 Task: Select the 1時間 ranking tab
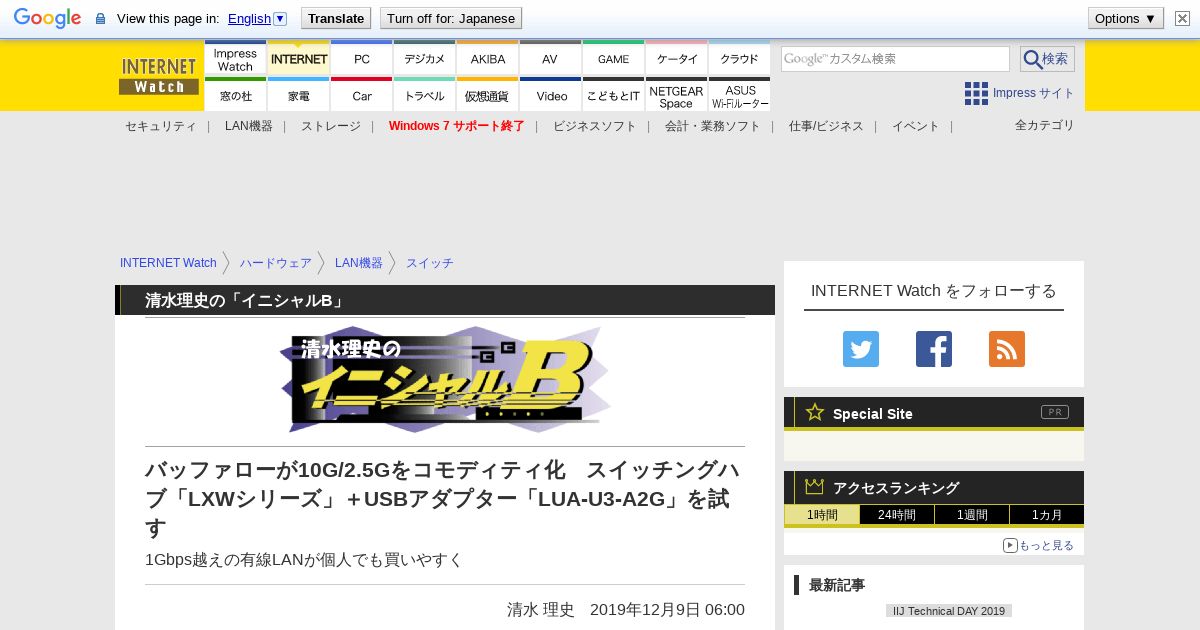822,515
